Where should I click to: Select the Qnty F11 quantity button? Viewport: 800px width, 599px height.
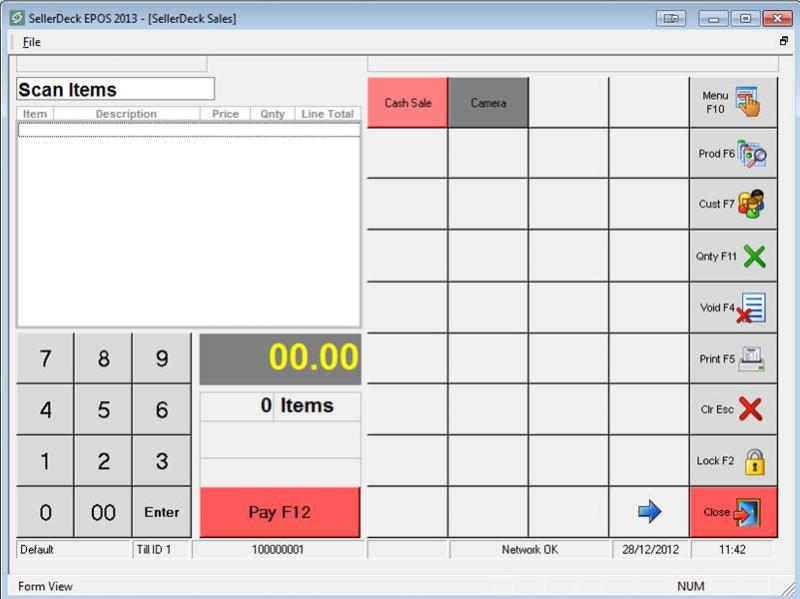point(733,256)
